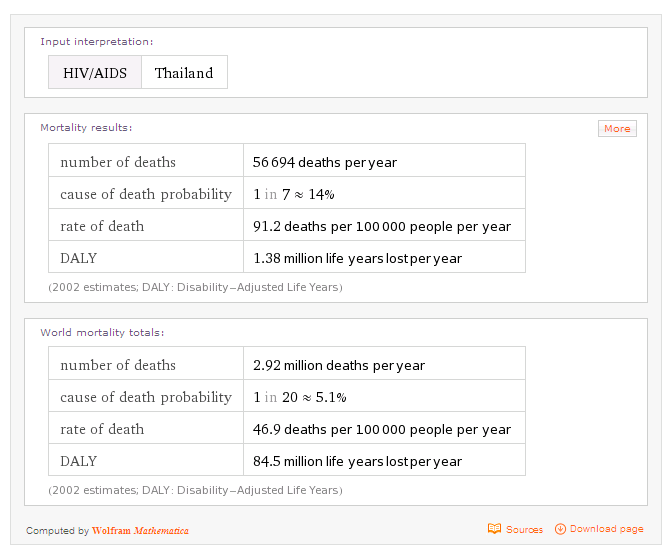The image size is (672, 558).
Task: Click the Download page link text
Action: click(x=607, y=529)
